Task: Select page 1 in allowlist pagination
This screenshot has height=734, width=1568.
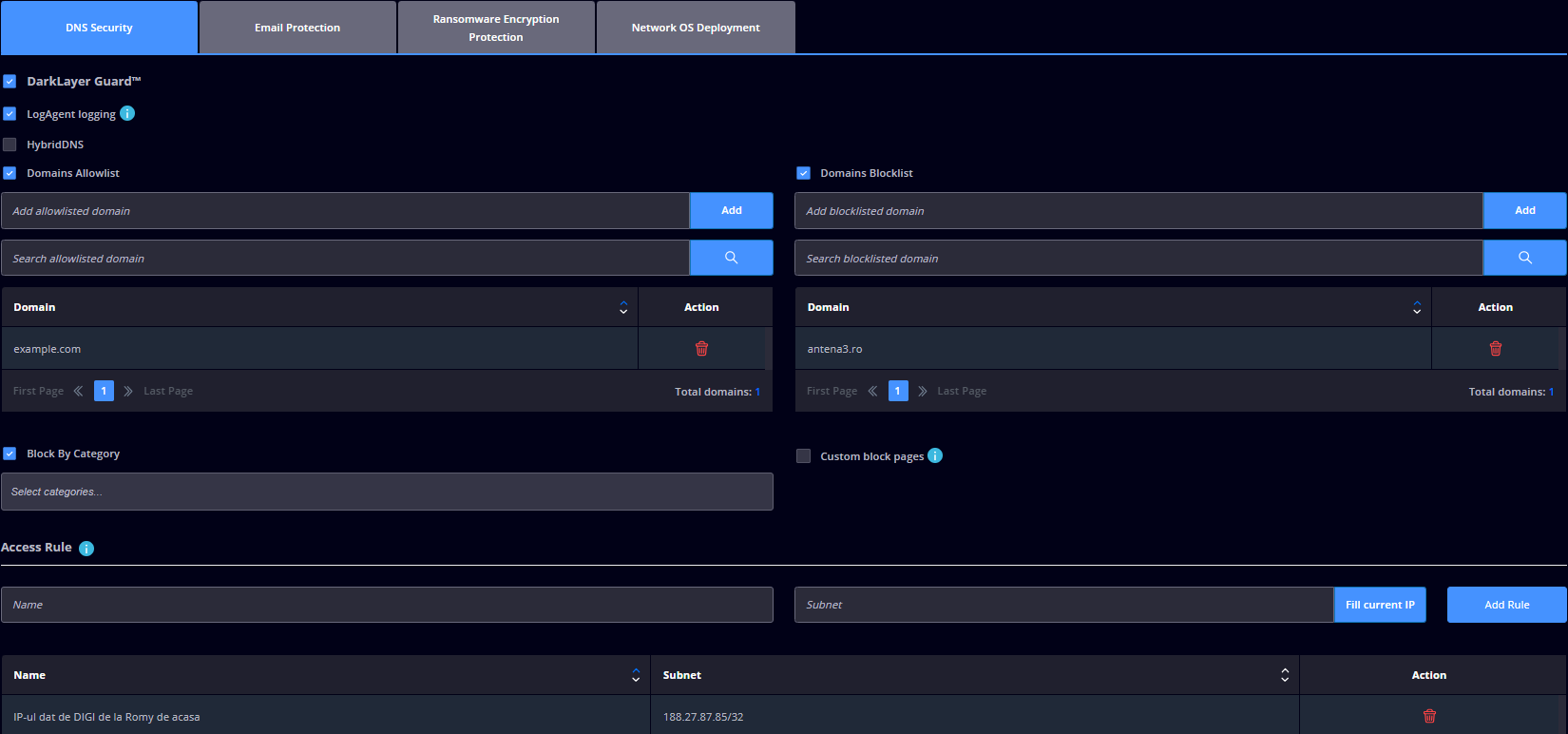Action: (x=104, y=391)
